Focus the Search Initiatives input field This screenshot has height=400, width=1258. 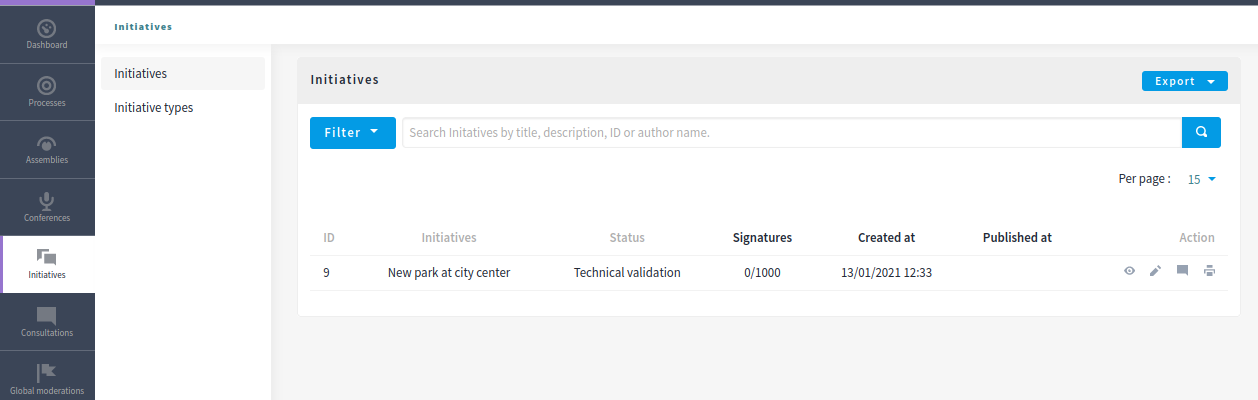[792, 132]
